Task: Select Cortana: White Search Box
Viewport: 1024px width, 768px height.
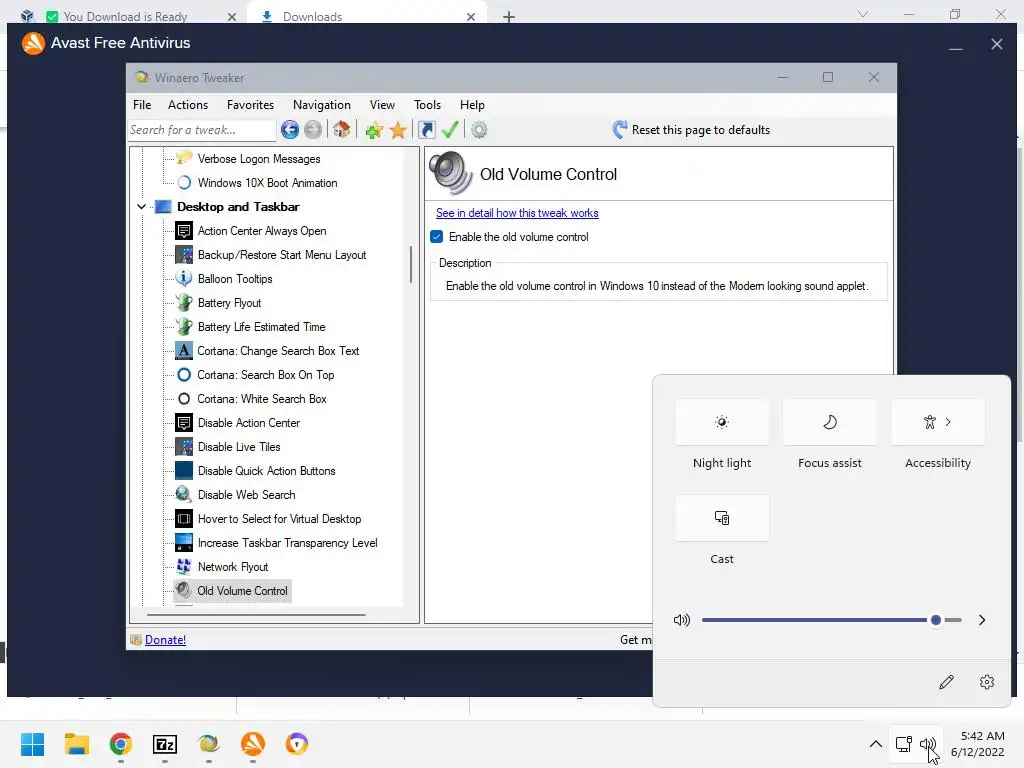Action: coord(261,399)
